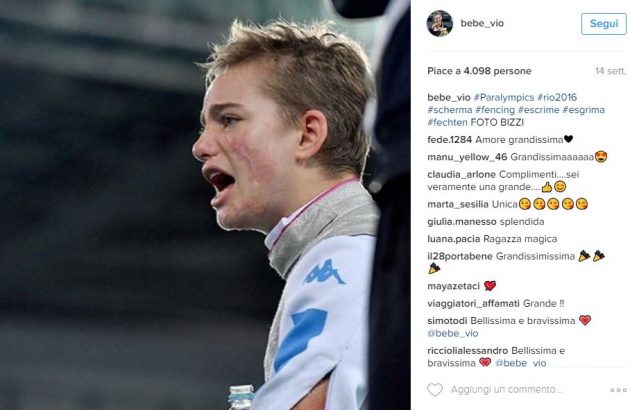This screenshot has height=410, width=630.
Task: Open the #fechten hashtag link
Action: coord(448,122)
